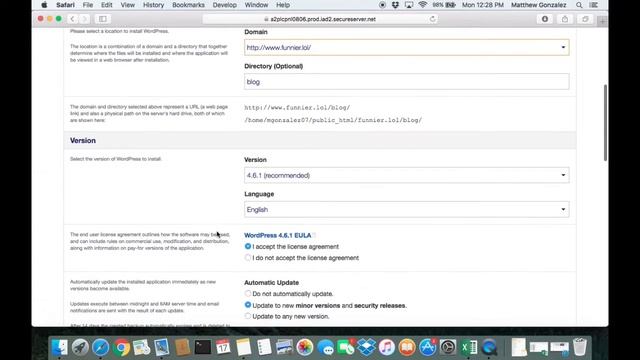Go back with the Safari back arrow

click(72, 19)
